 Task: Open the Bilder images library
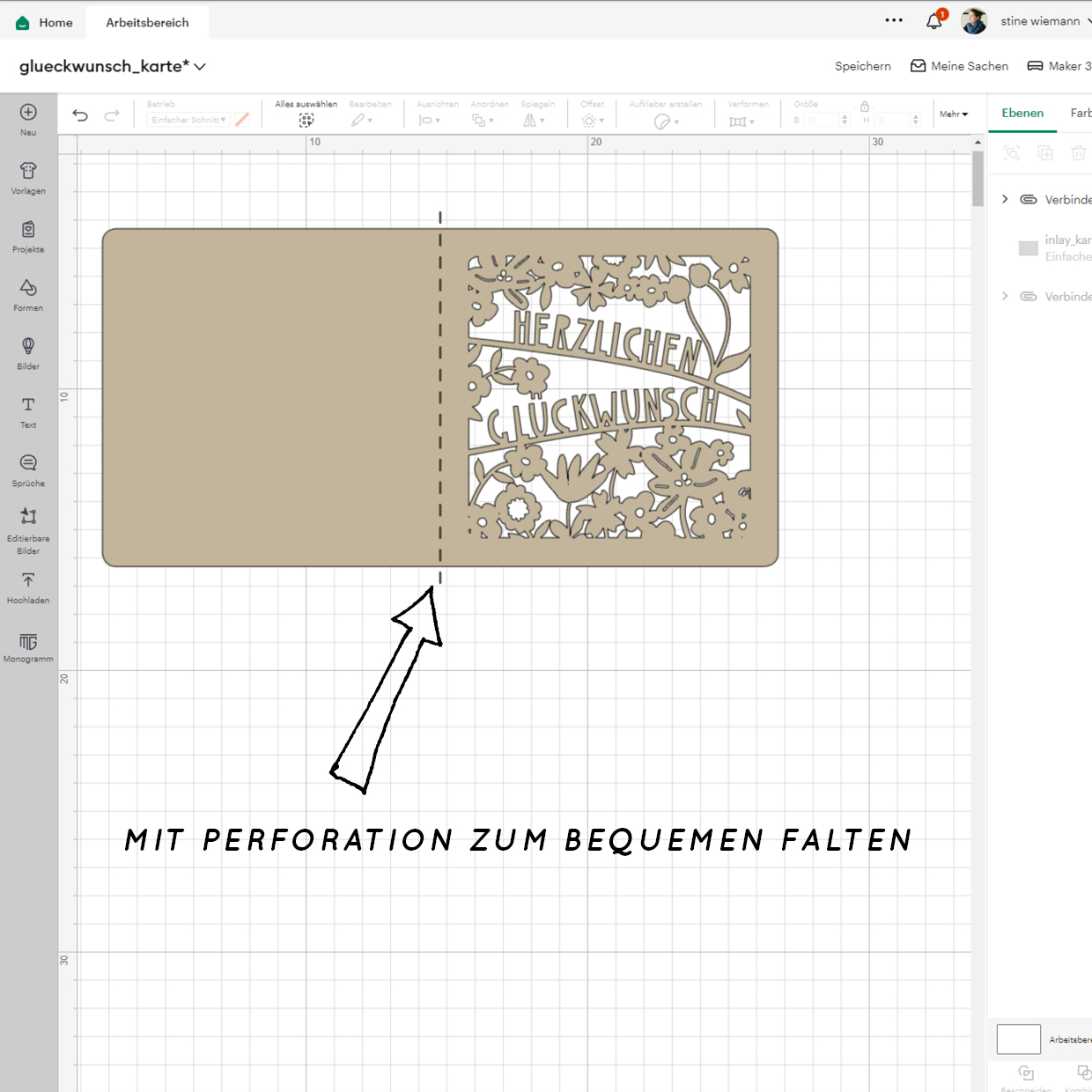[x=28, y=352]
